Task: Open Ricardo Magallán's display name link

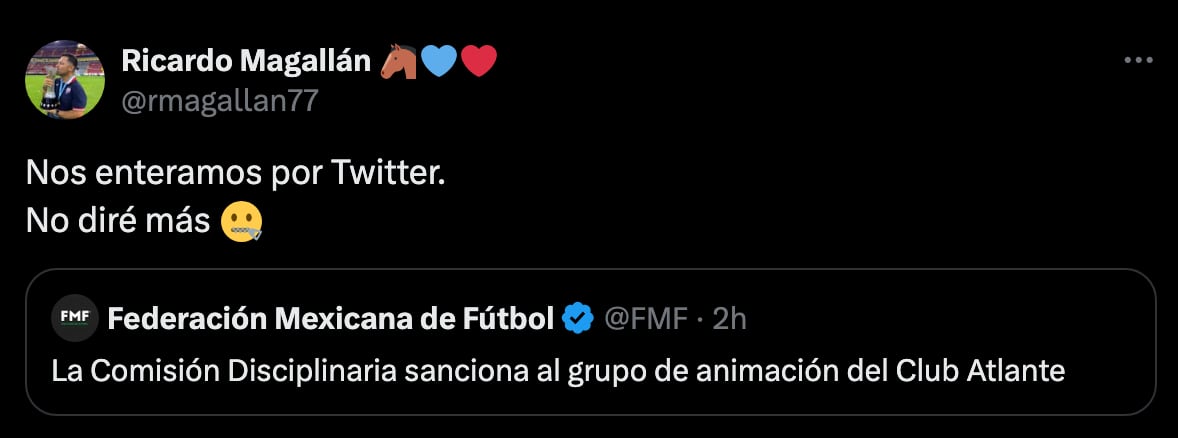Action: pyautogui.click(x=247, y=61)
